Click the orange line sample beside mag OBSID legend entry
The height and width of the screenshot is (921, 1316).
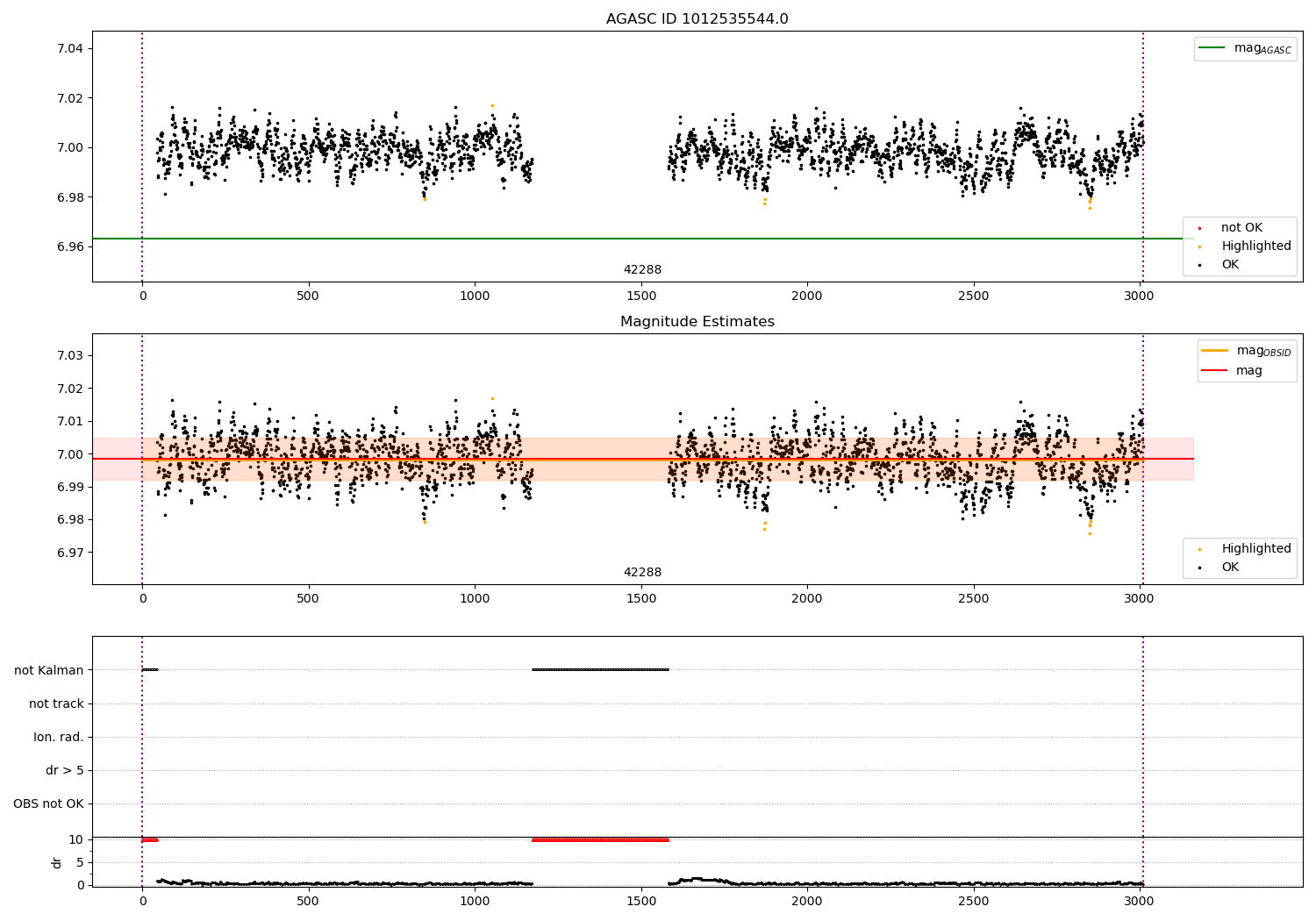coord(1214,351)
